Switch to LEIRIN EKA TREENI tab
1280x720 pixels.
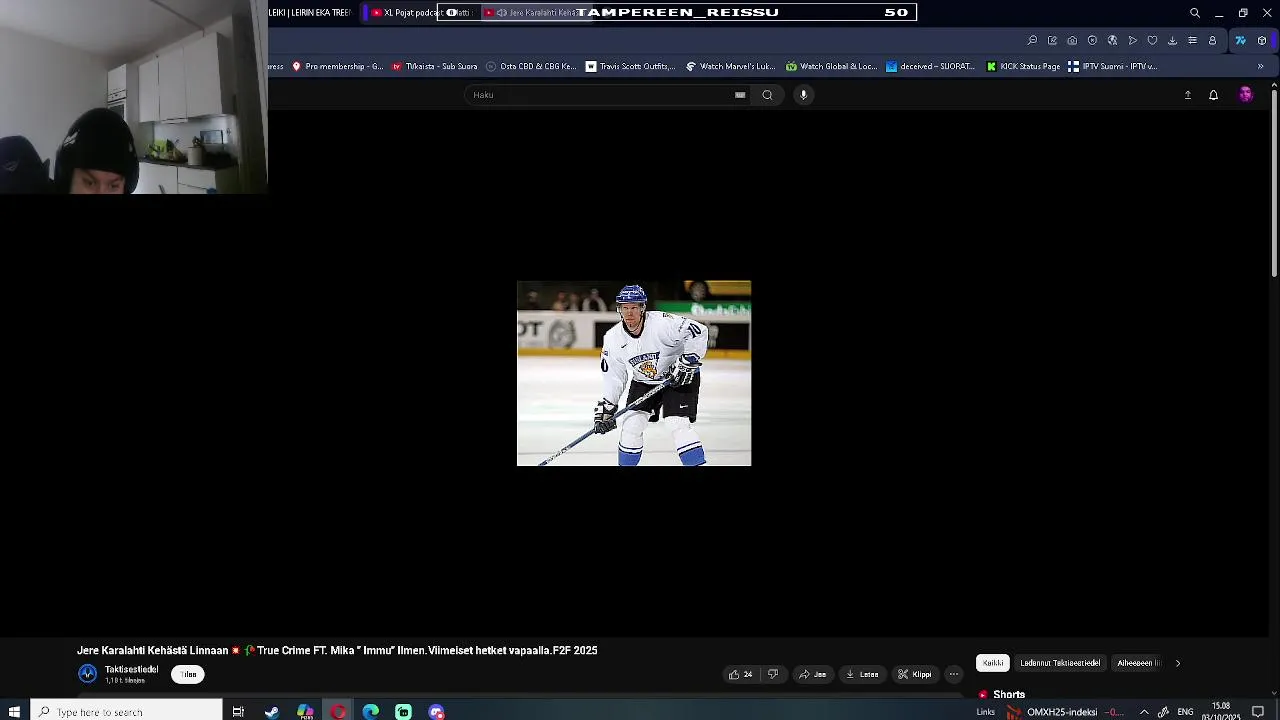(x=310, y=13)
